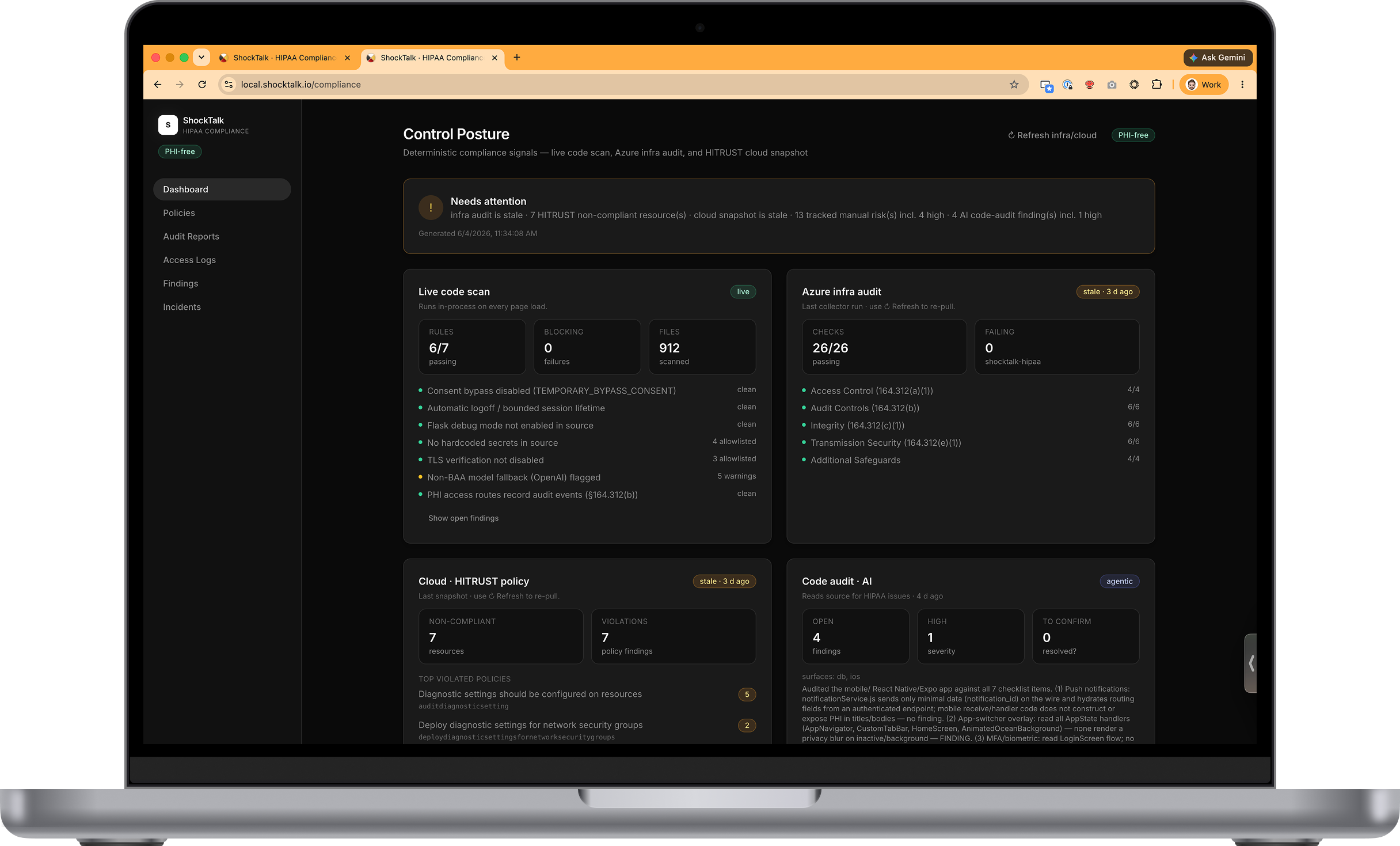1400x846 pixels.
Task: Open the Work profile button
Action: tap(1204, 85)
